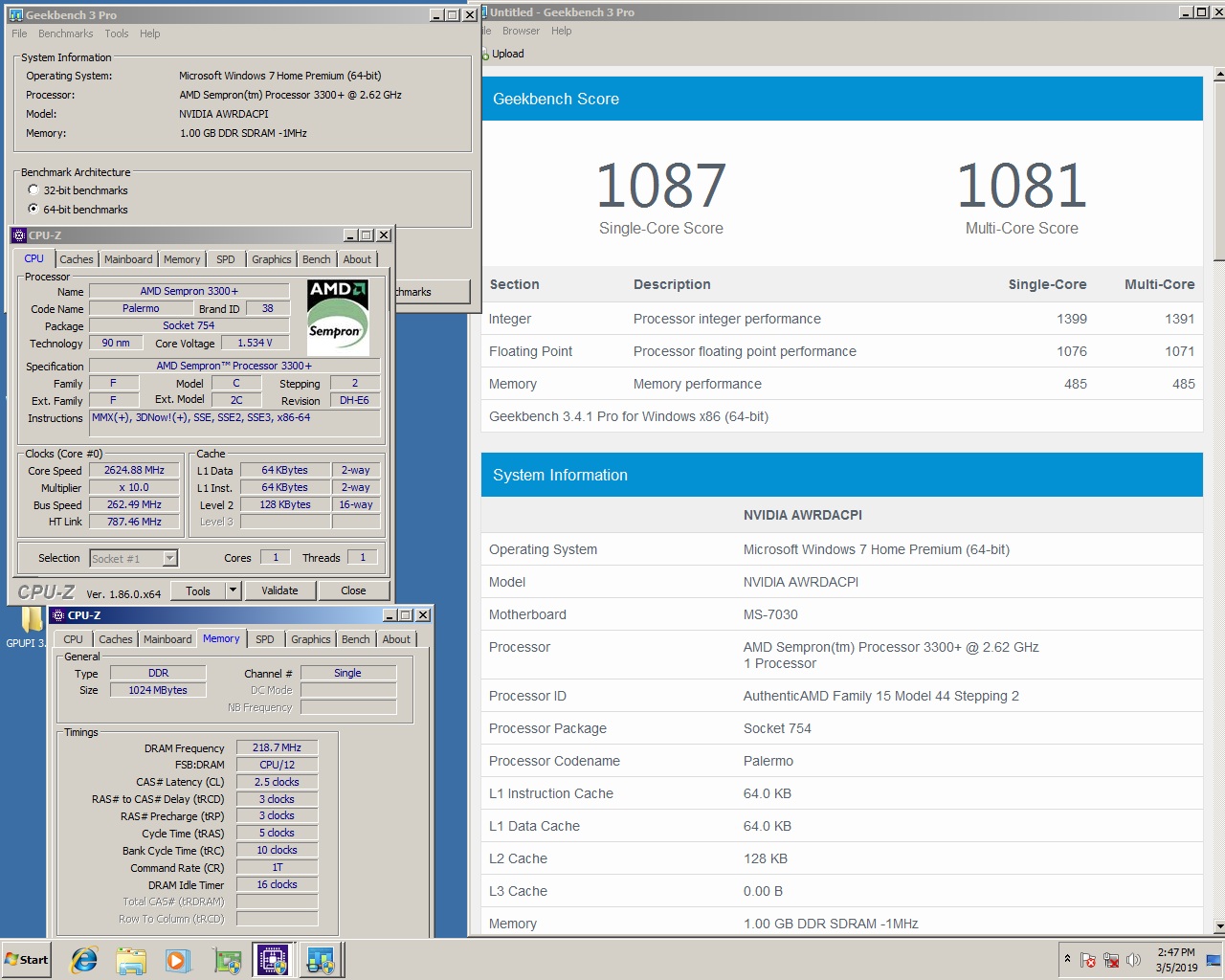This screenshot has width=1225, height=980.
Task: Switch to Mainboard tab in the lower CPU-Z window
Action: 167,639
